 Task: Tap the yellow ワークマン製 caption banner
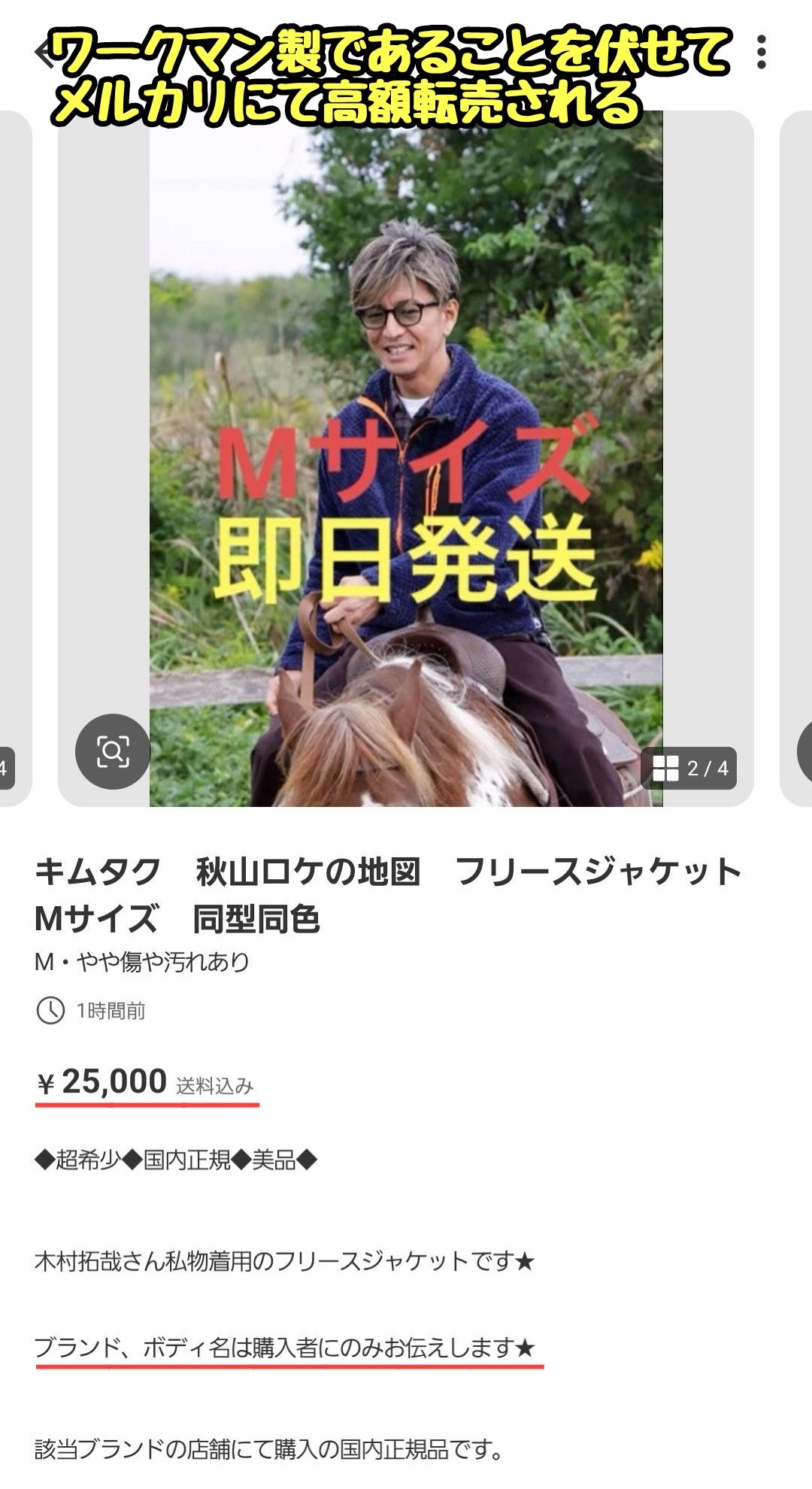click(x=391, y=75)
